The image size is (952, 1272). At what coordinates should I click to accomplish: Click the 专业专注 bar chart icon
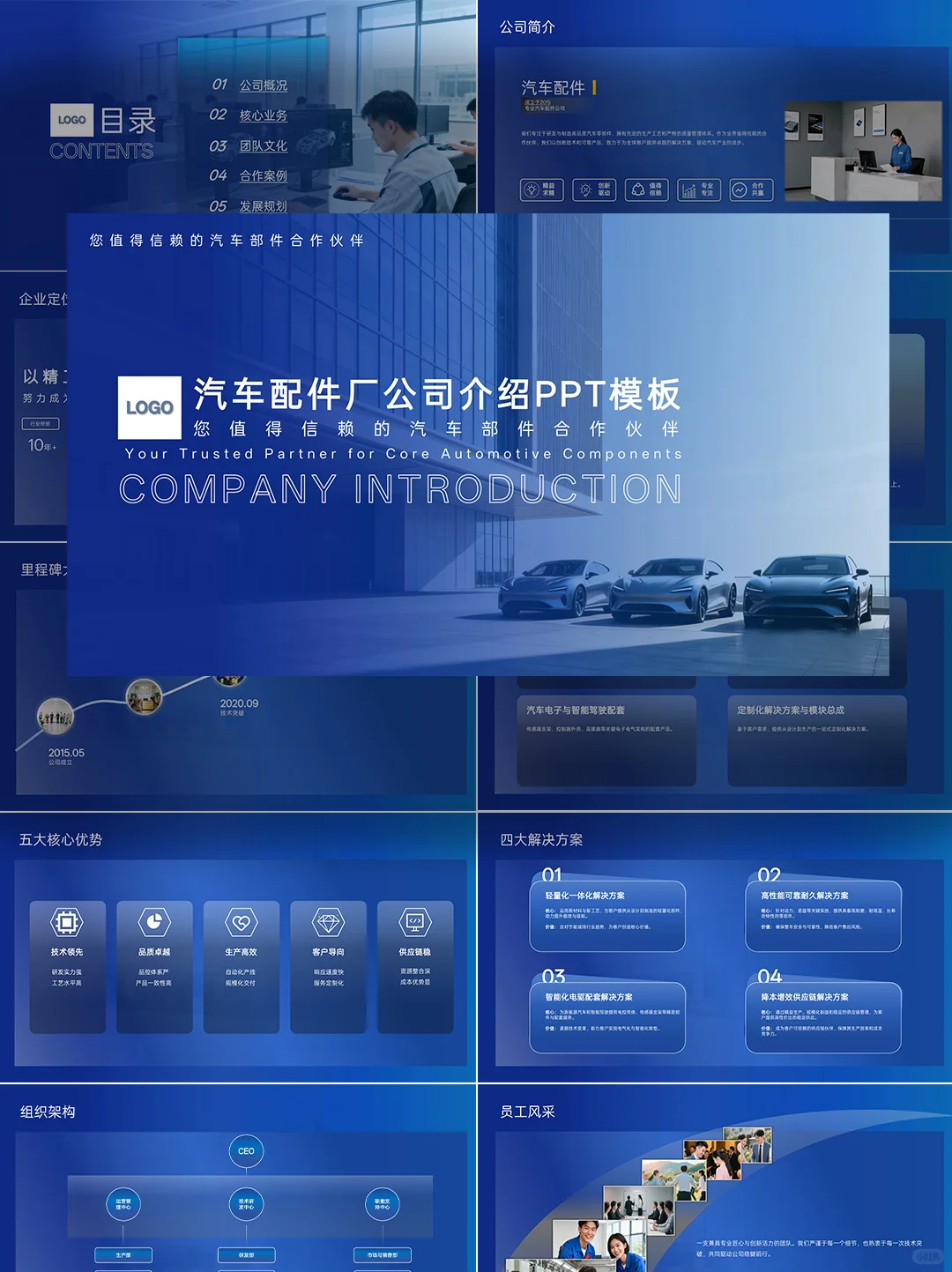[690, 190]
